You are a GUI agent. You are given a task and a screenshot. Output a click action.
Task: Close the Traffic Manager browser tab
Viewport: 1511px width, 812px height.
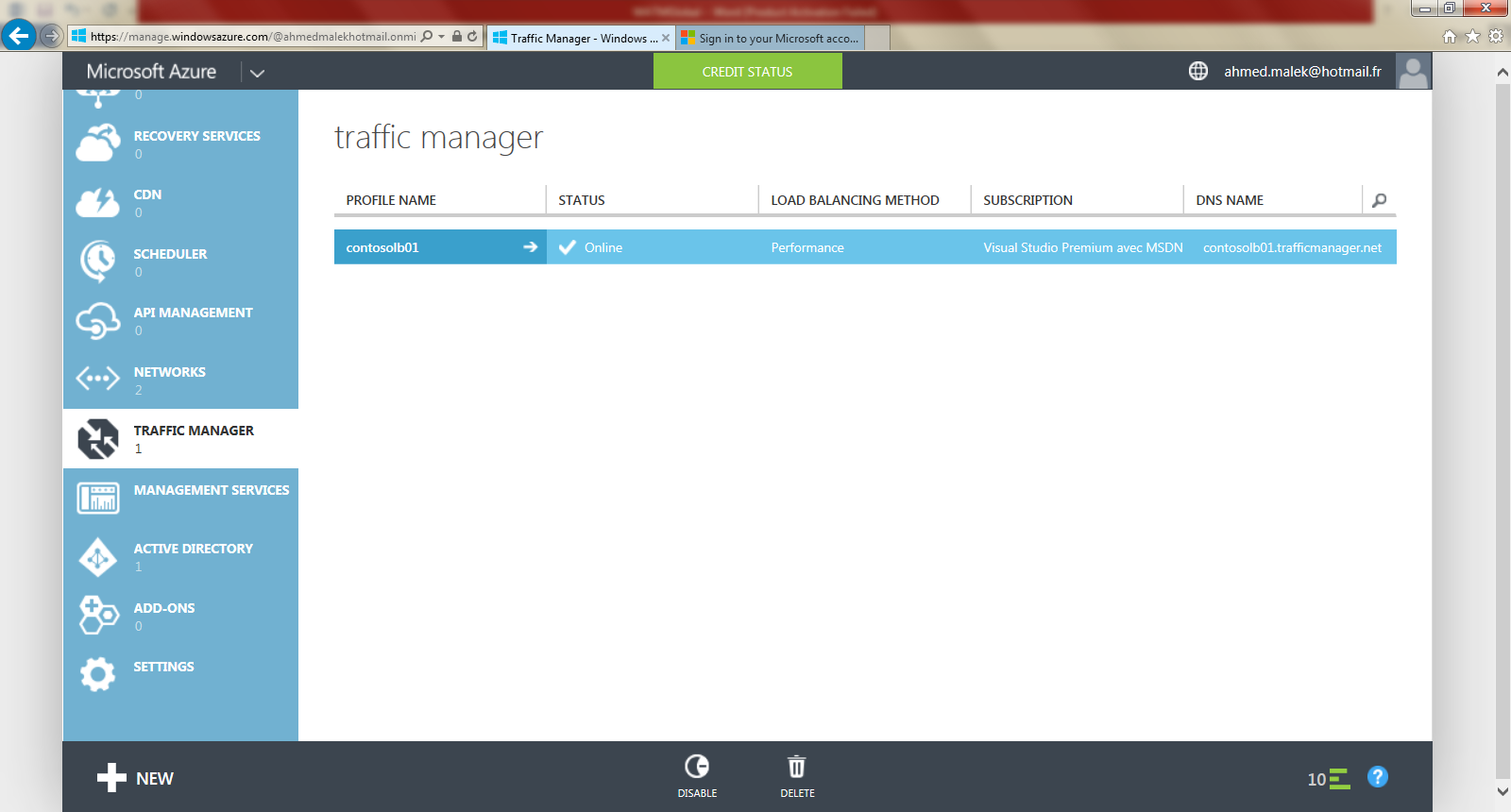[666, 38]
